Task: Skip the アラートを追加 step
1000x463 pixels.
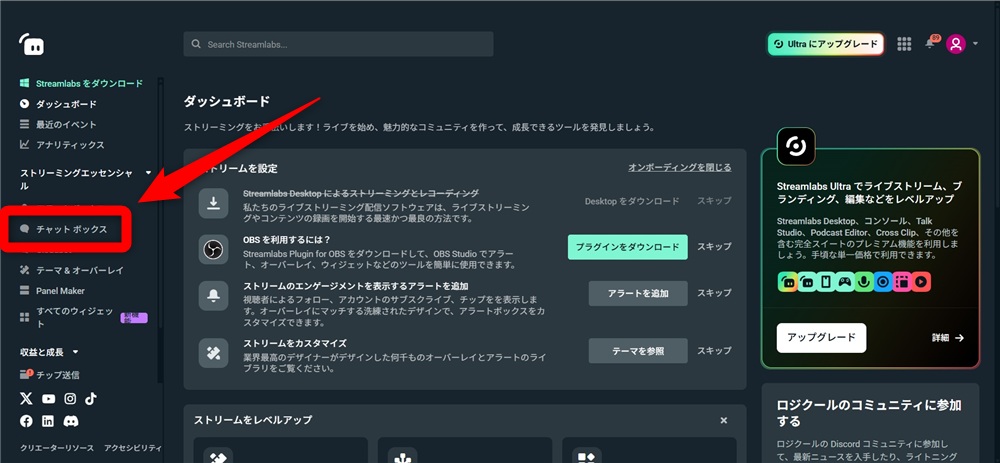Action: (714, 293)
